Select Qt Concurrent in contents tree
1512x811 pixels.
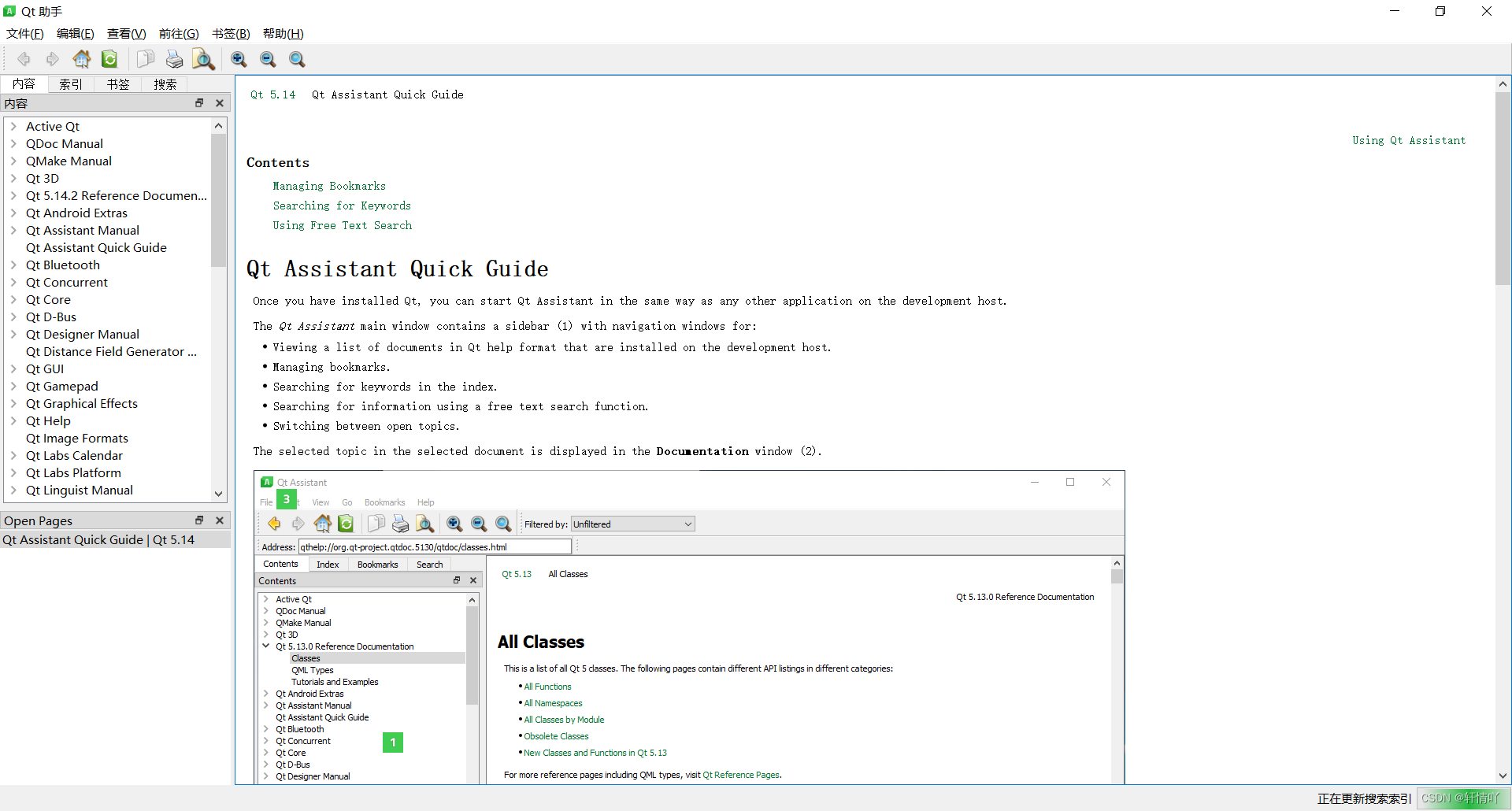pyautogui.click(x=67, y=282)
